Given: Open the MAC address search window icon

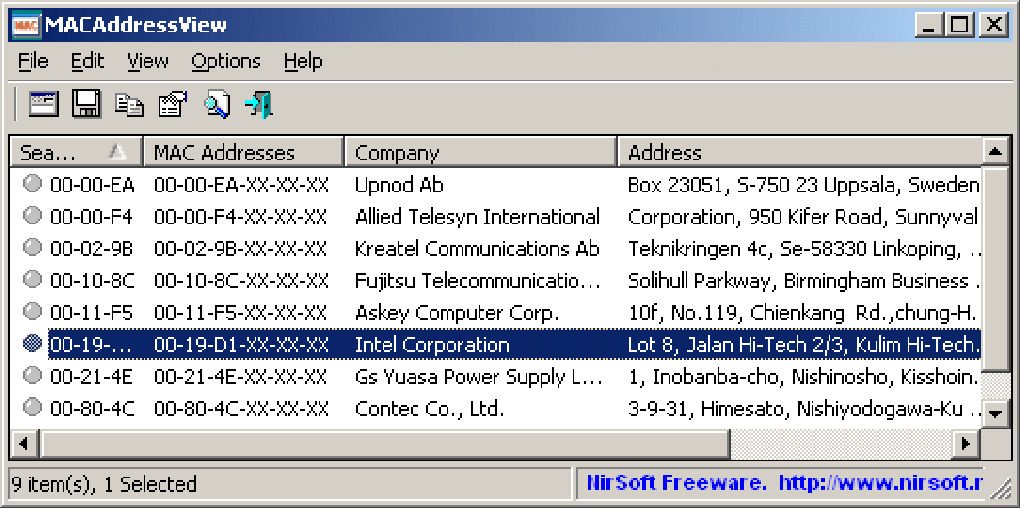Looking at the screenshot, I should (x=44, y=104).
